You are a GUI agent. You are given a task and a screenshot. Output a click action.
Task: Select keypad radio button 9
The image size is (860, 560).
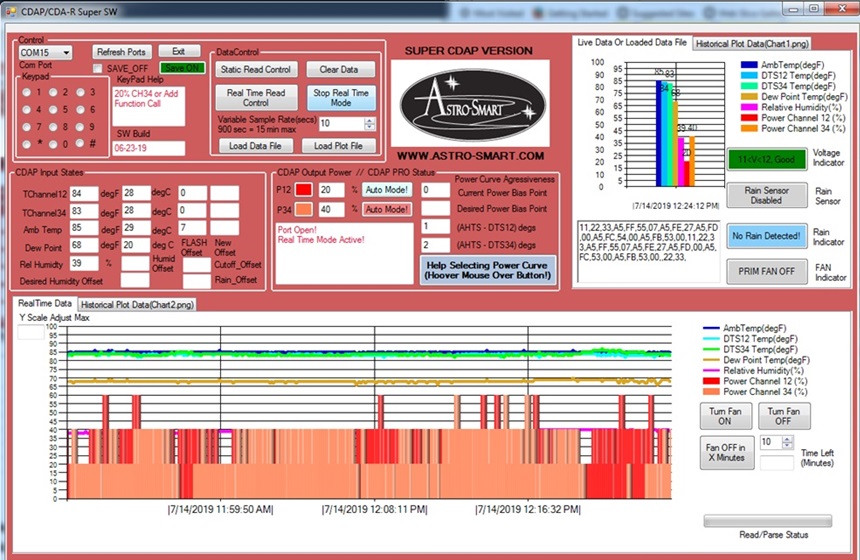81,127
